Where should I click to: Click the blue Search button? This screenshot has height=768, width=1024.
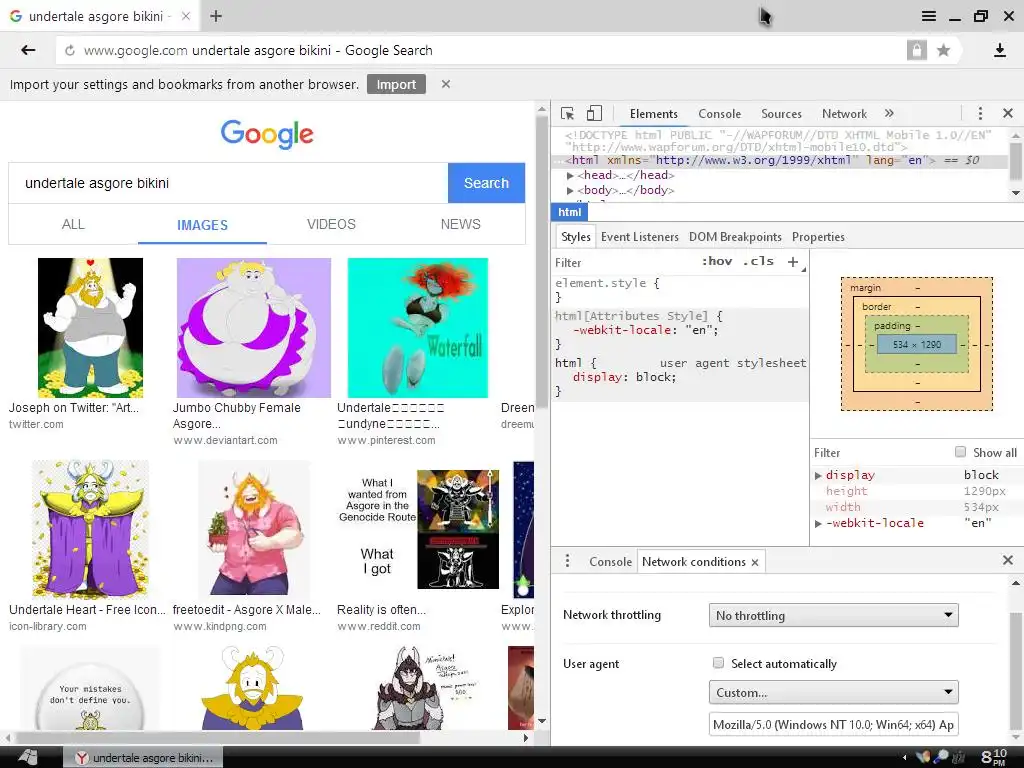pos(486,183)
